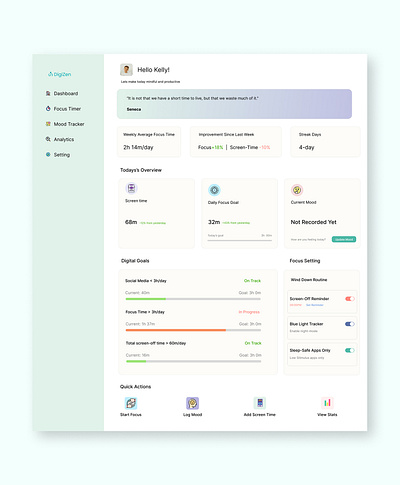The height and width of the screenshot is (485, 400).
Task: Click the Analytics sidebar icon
Action: pos(48,139)
